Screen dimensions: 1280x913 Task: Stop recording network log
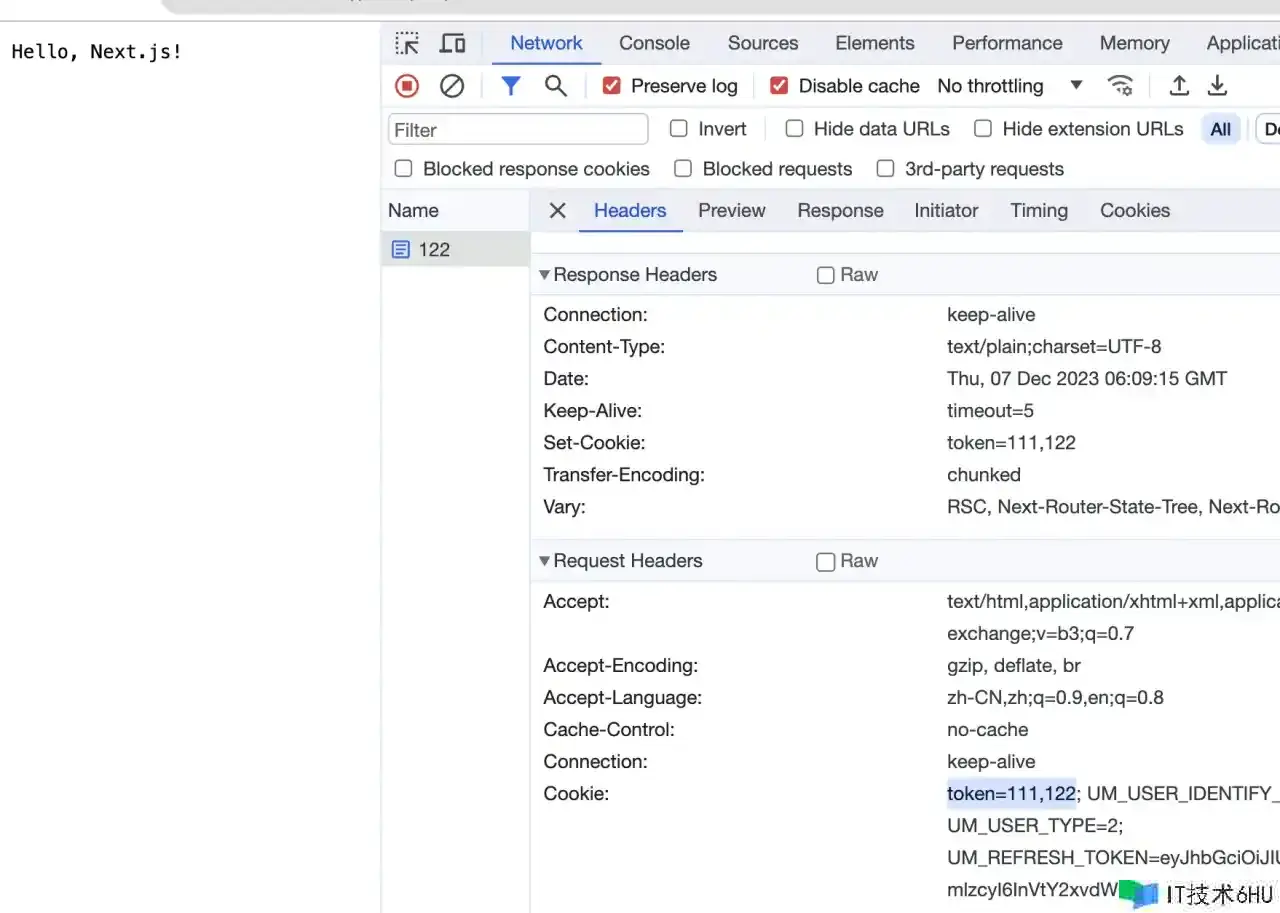pos(407,86)
